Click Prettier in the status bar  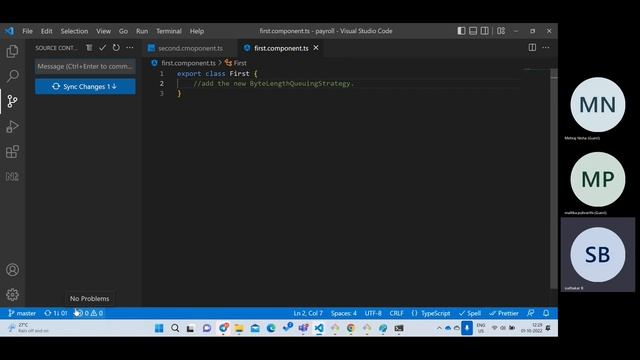(x=504, y=313)
